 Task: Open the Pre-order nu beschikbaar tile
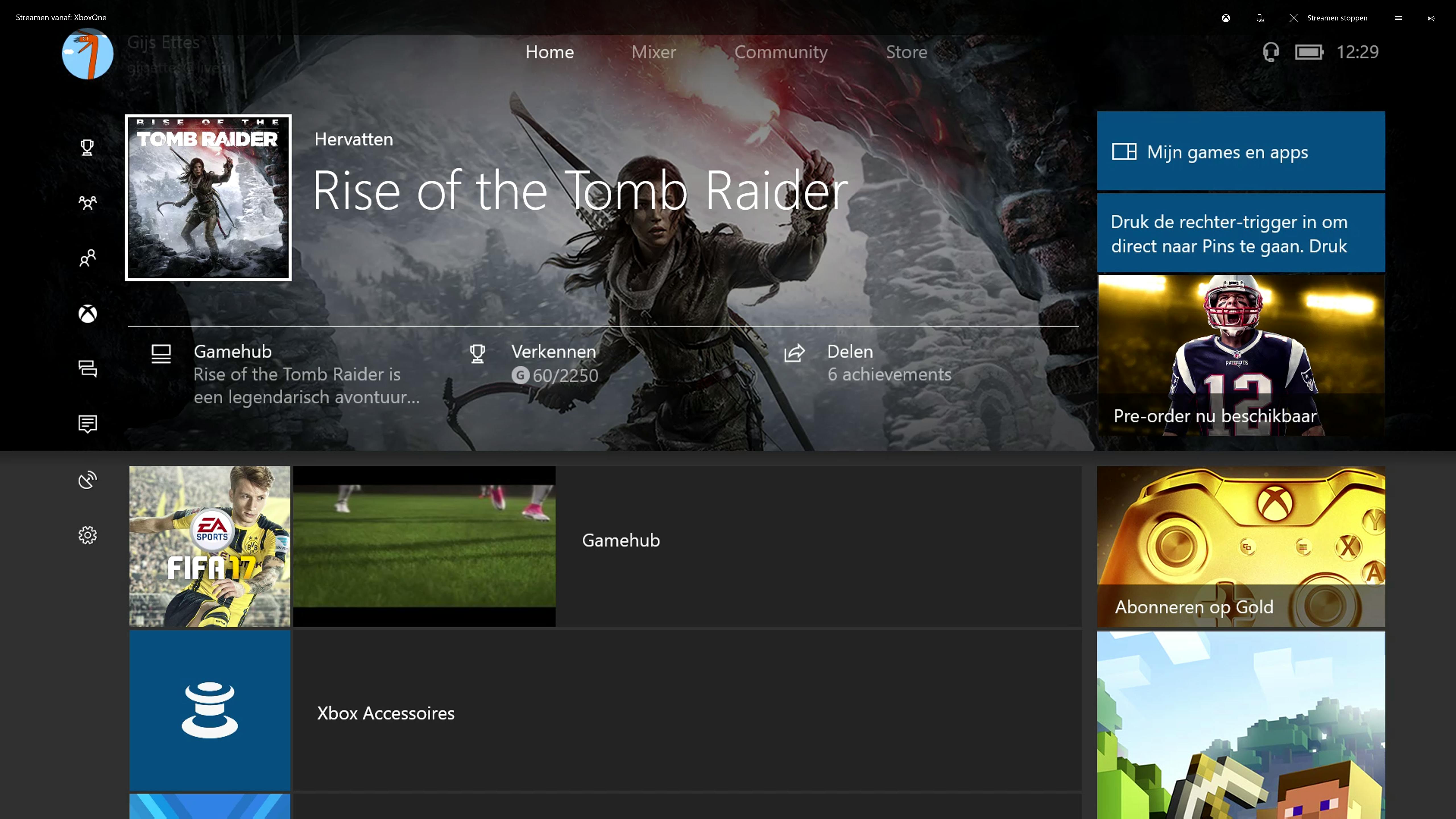1241,355
